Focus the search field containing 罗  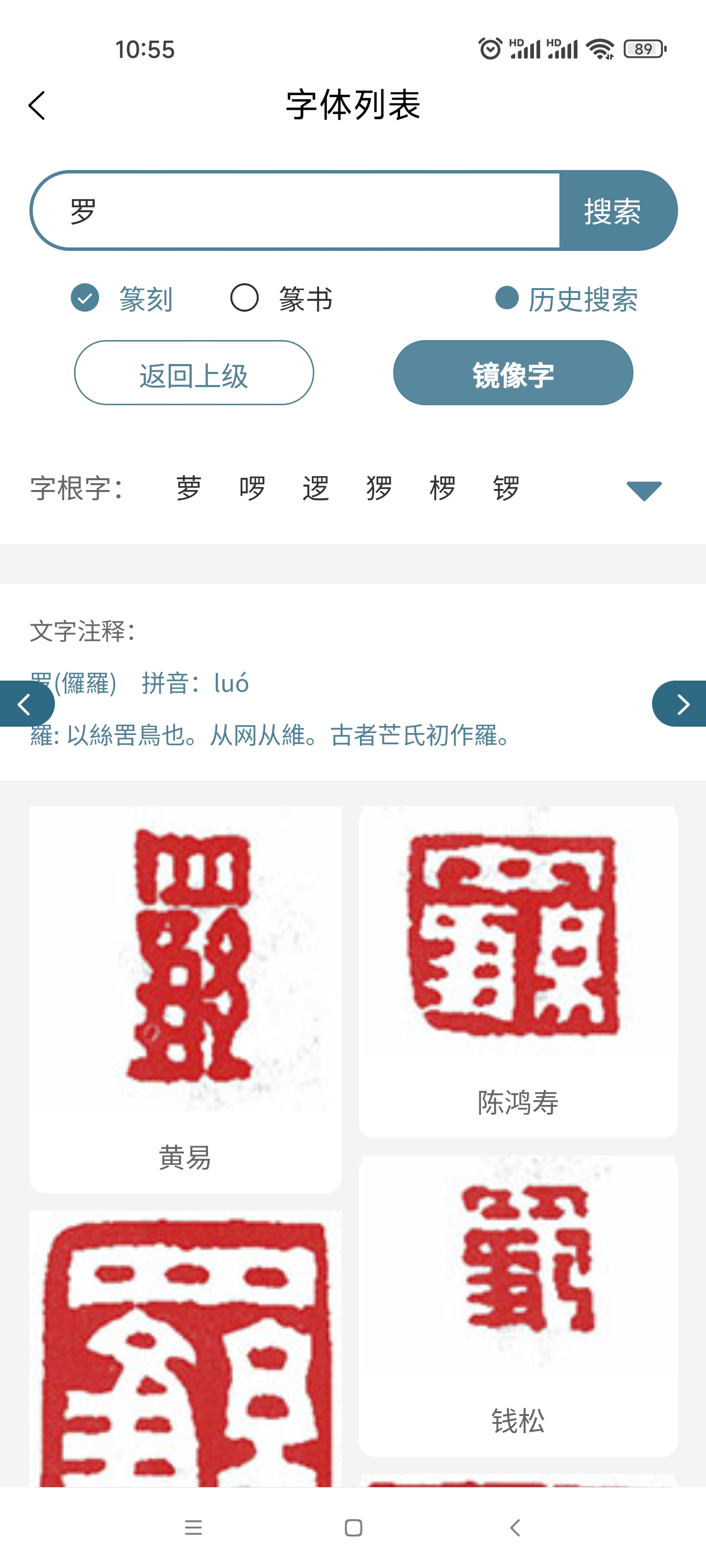tap(295, 211)
